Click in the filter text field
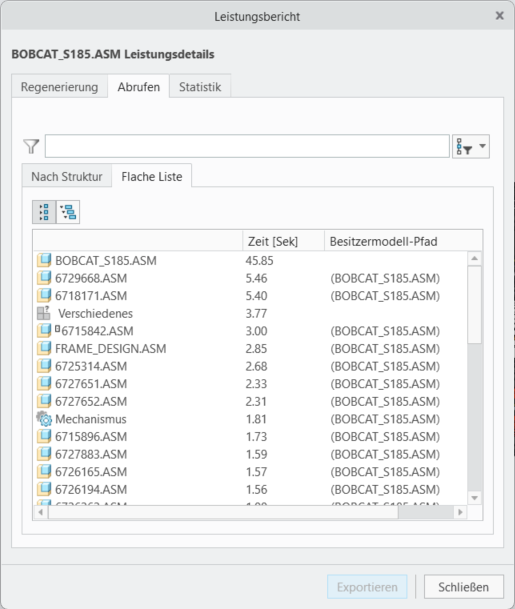The height and width of the screenshot is (609, 515). click(247, 146)
